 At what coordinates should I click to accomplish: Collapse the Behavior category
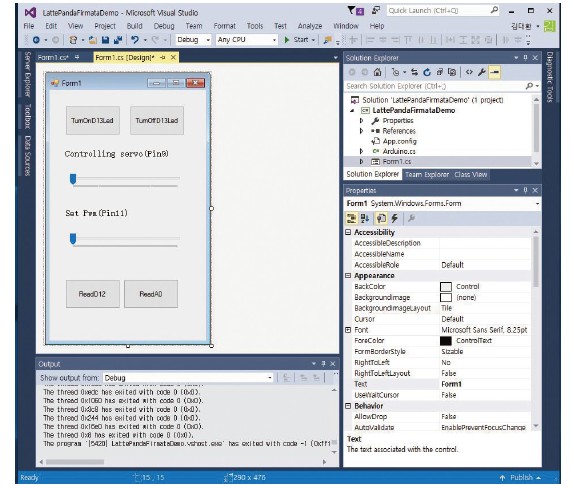pos(348,406)
